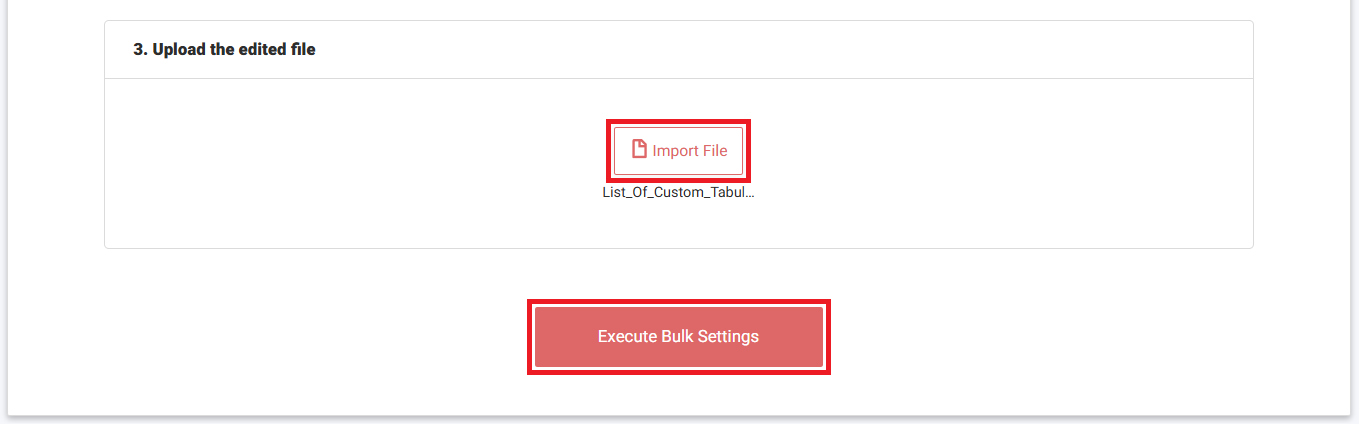Viewport: 1359px width, 424px height.
Task: Click the document icon on Import File
Action: click(x=639, y=150)
